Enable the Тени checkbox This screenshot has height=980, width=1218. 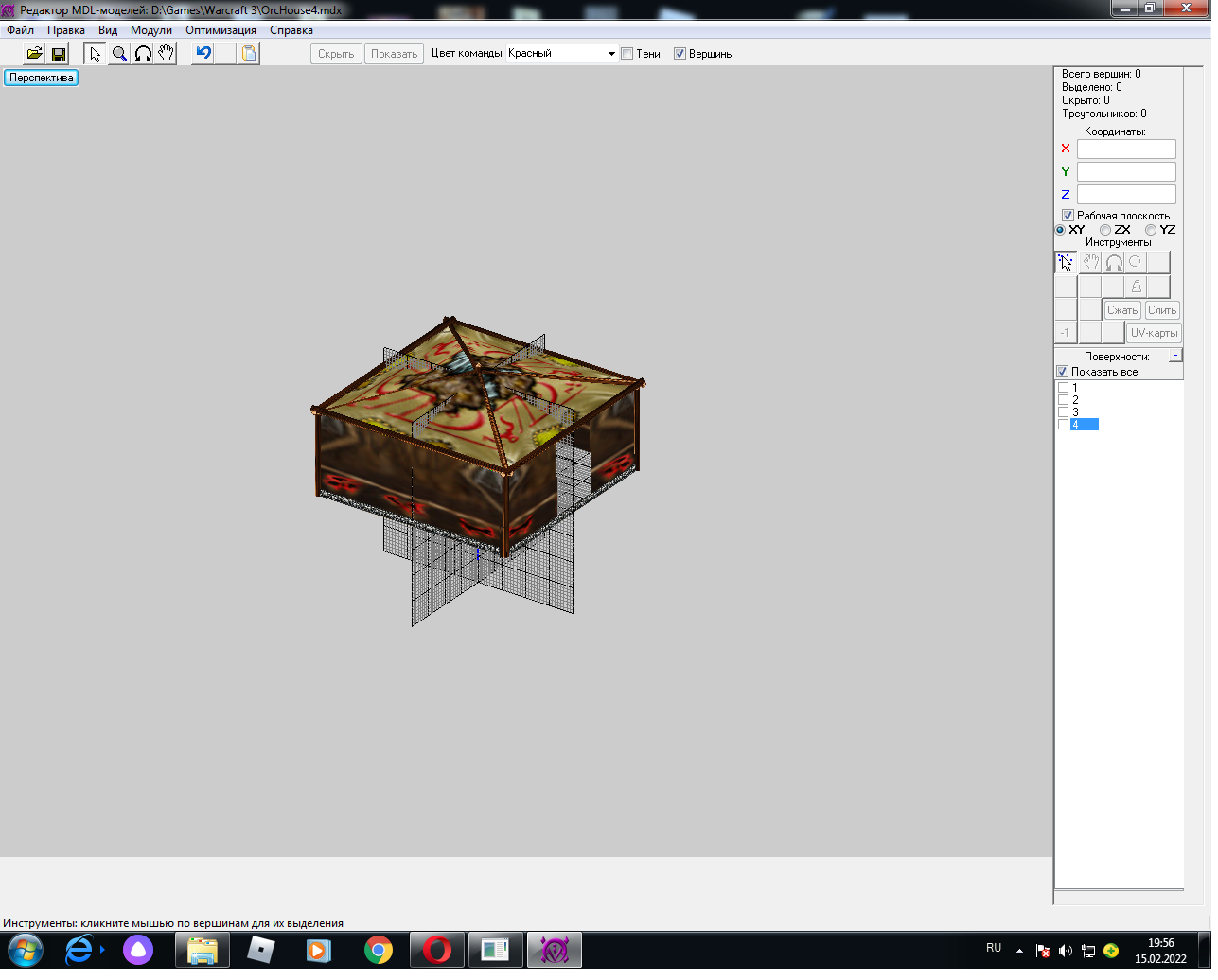point(627,54)
